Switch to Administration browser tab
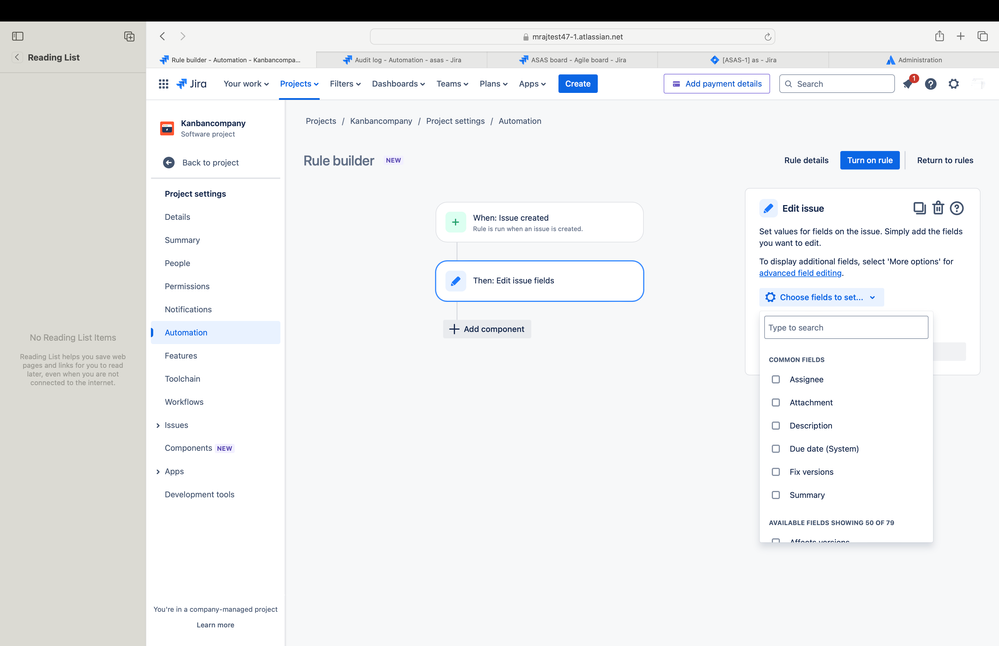The image size is (999, 646). (x=914, y=60)
